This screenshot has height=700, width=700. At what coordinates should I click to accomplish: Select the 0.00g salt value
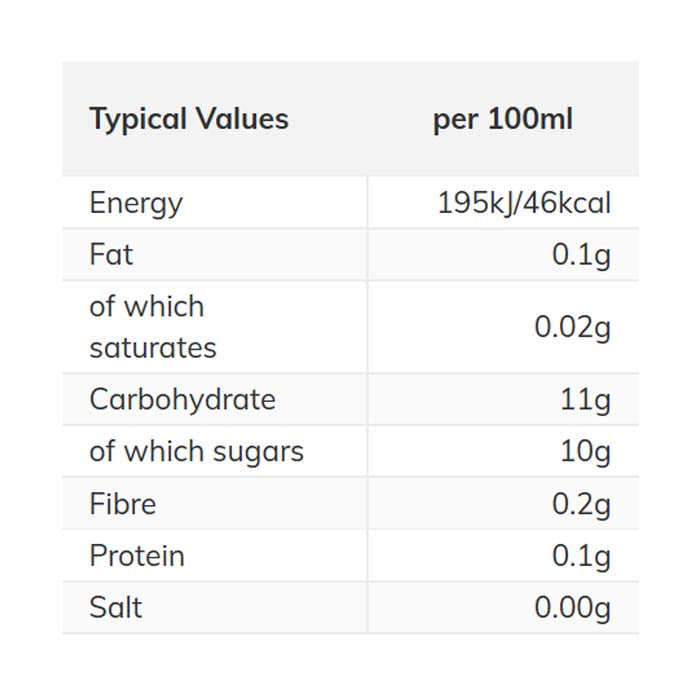pyautogui.click(x=572, y=607)
